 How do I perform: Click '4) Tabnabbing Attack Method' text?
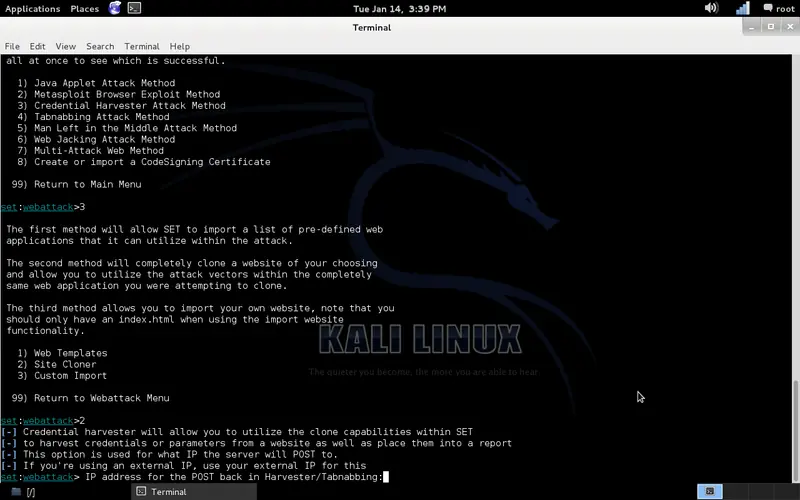pos(93,117)
